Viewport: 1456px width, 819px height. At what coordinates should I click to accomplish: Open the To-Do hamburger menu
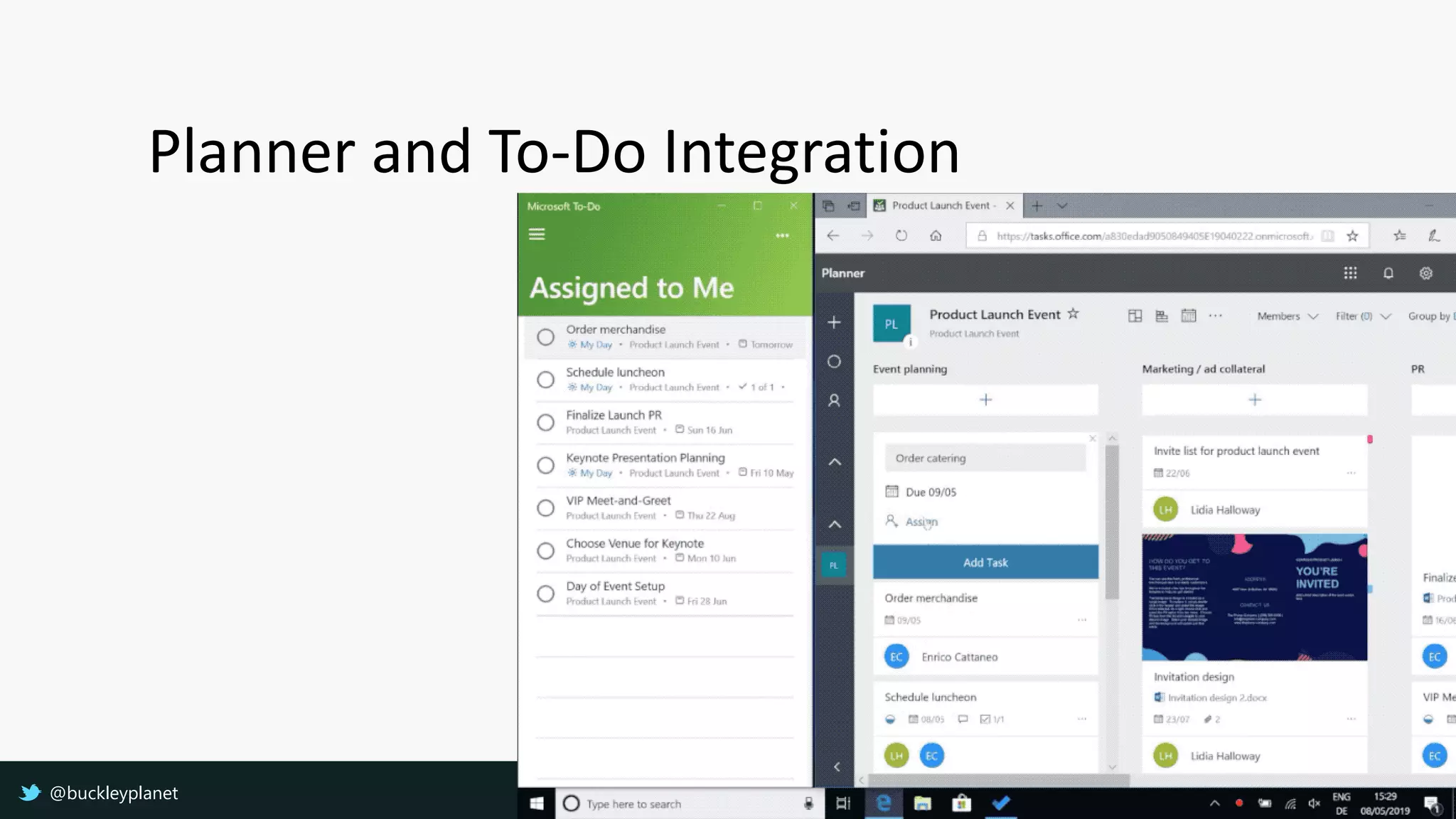(x=537, y=234)
